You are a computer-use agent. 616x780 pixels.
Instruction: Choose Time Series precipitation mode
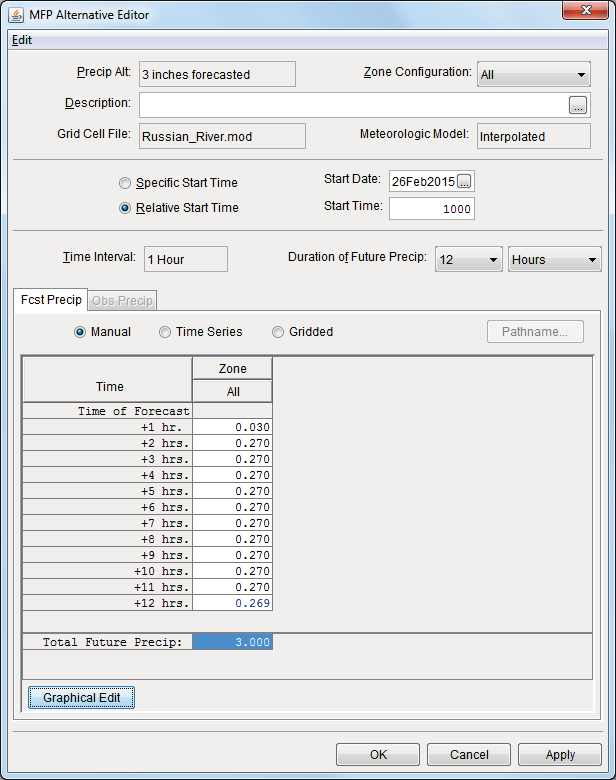166,332
